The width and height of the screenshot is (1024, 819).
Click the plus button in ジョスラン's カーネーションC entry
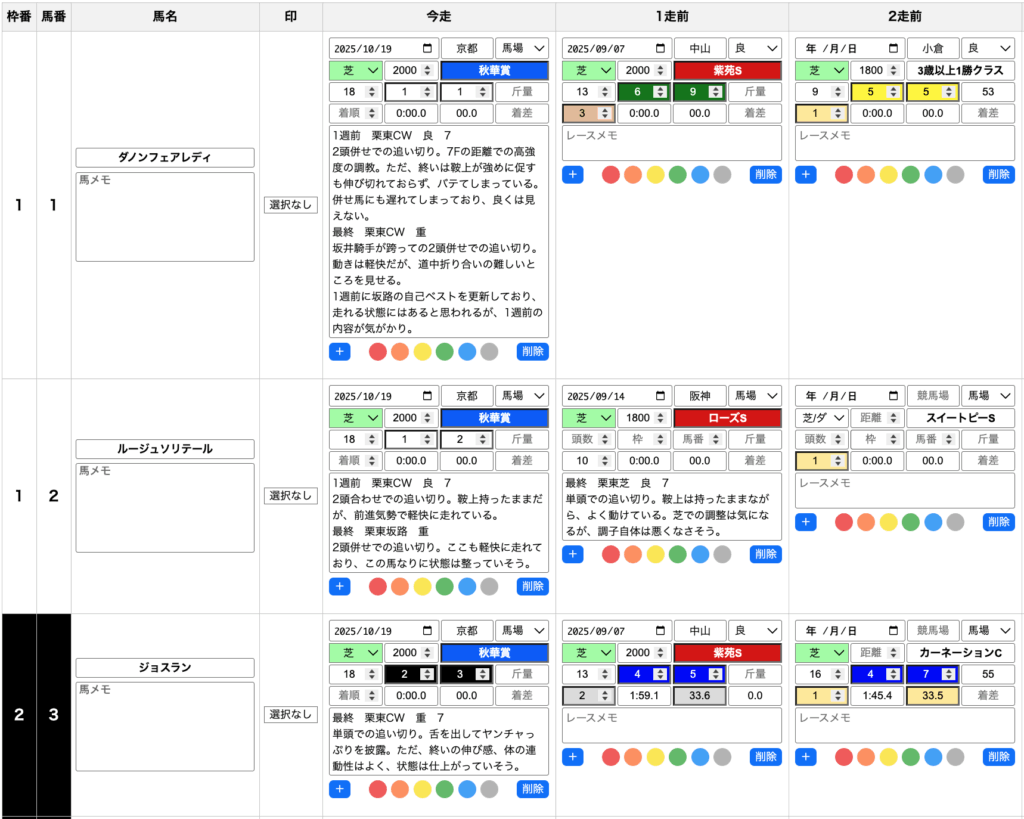click(805, 757)
